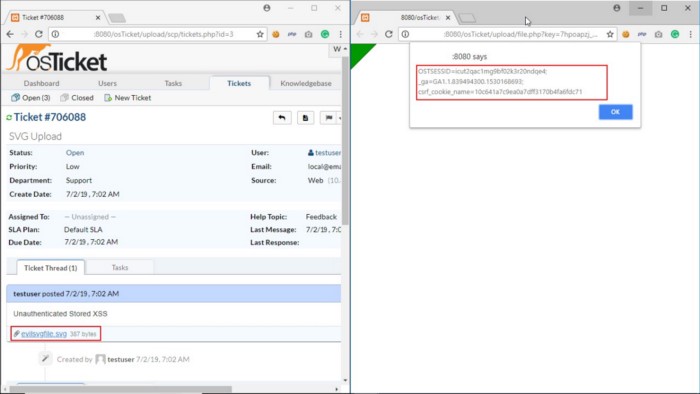Viewport: 700px width, 394px height.
Task: Refresh ticket via icon beside Ticket #706088
Action: tap(9, 117)
